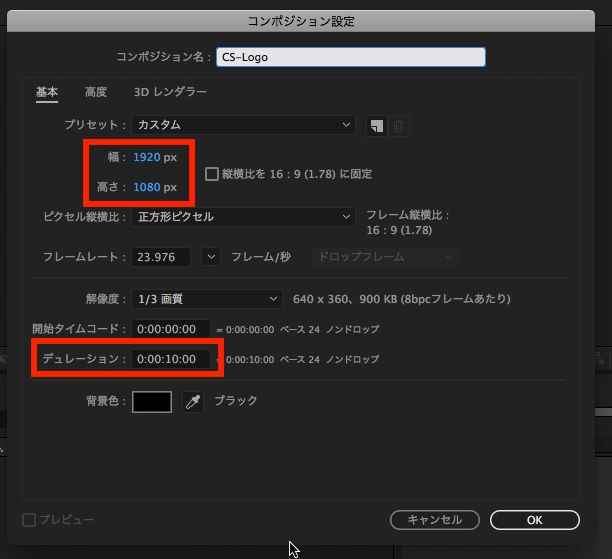Click the キャンセル button
This screenshot has height=559, width=612.
(x=435, y=520)
